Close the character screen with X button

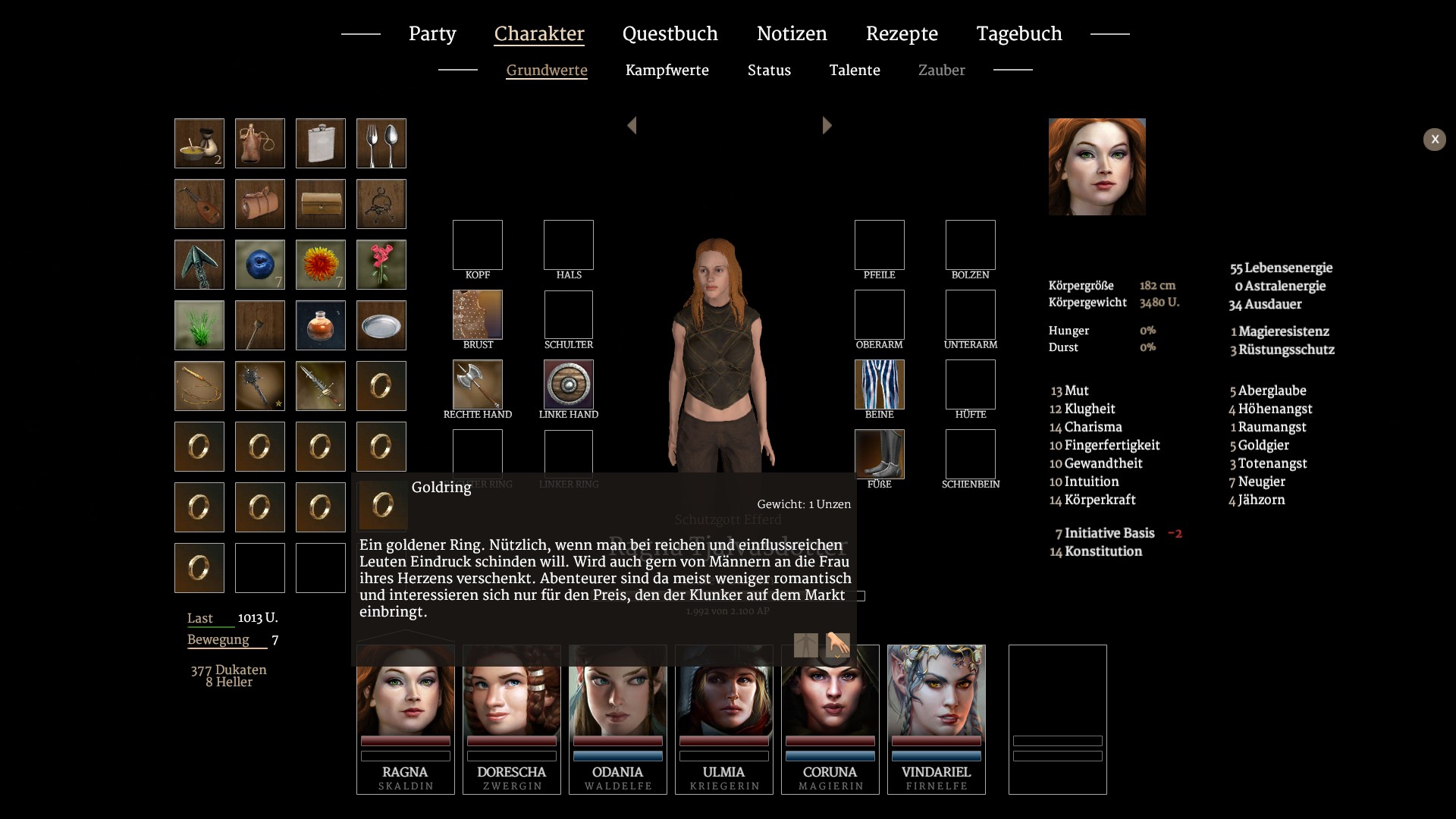[x=1435, y=140]
